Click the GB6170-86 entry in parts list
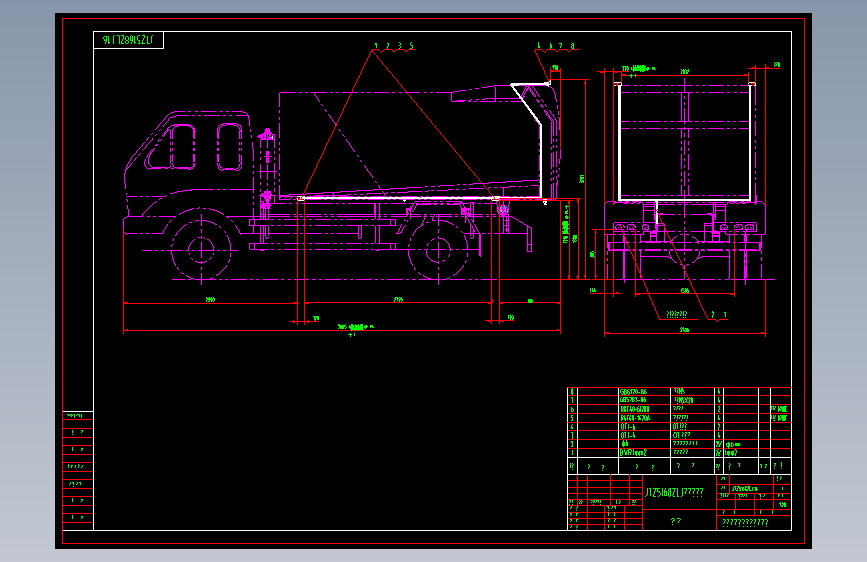This screenshot has width=867, height=562. click(633, 392)
